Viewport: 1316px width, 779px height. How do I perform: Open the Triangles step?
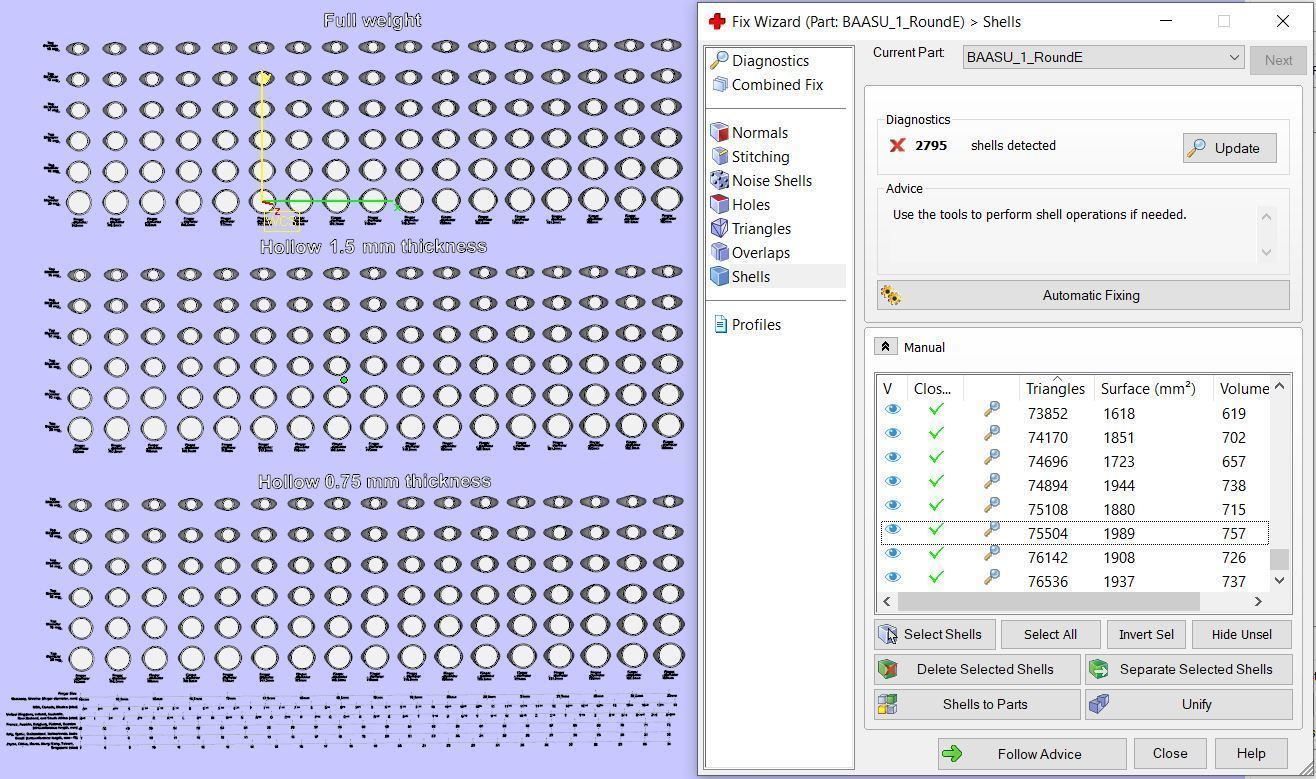[750, 229]
